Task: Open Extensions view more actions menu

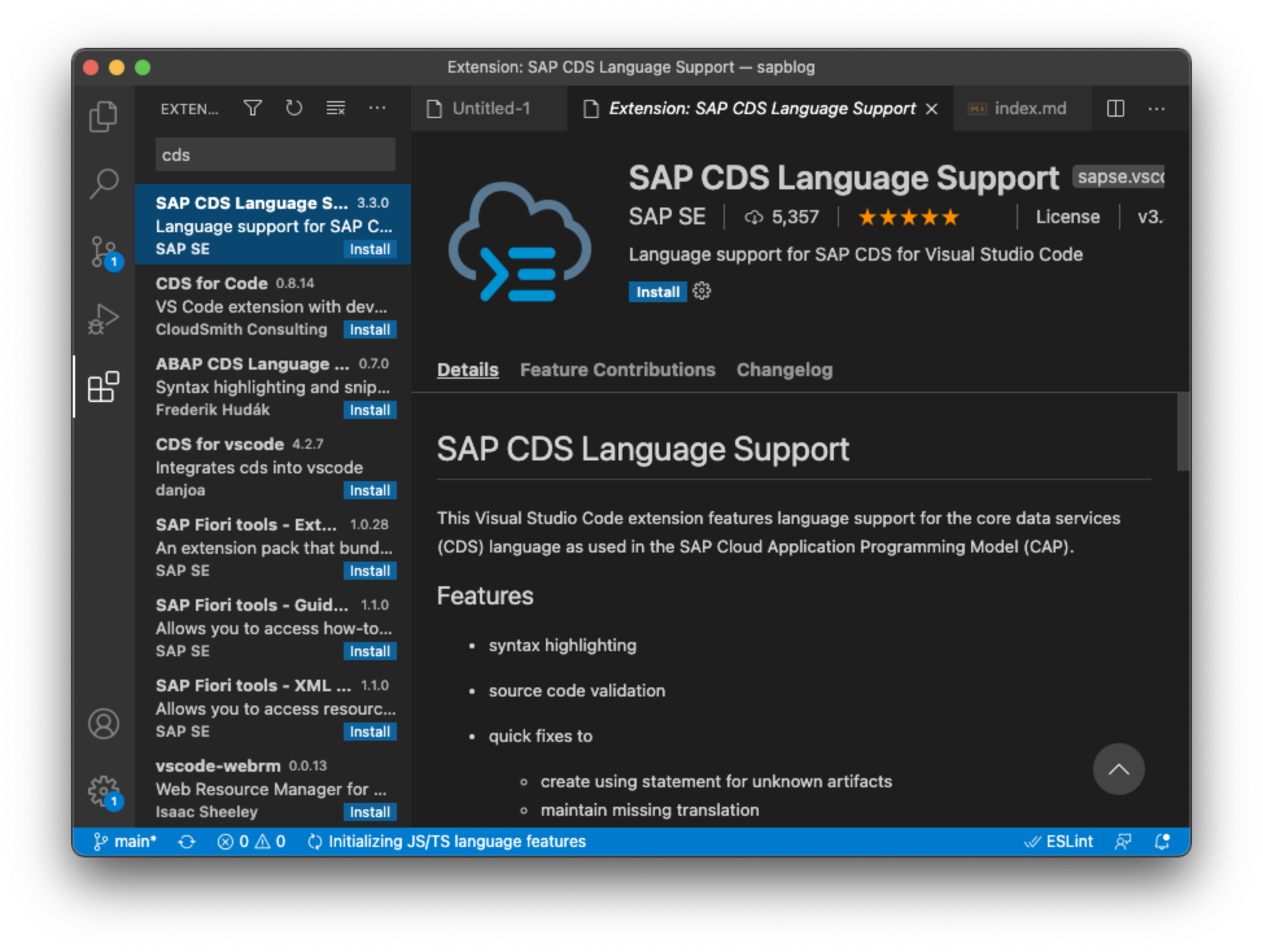Action: point(377,108)
